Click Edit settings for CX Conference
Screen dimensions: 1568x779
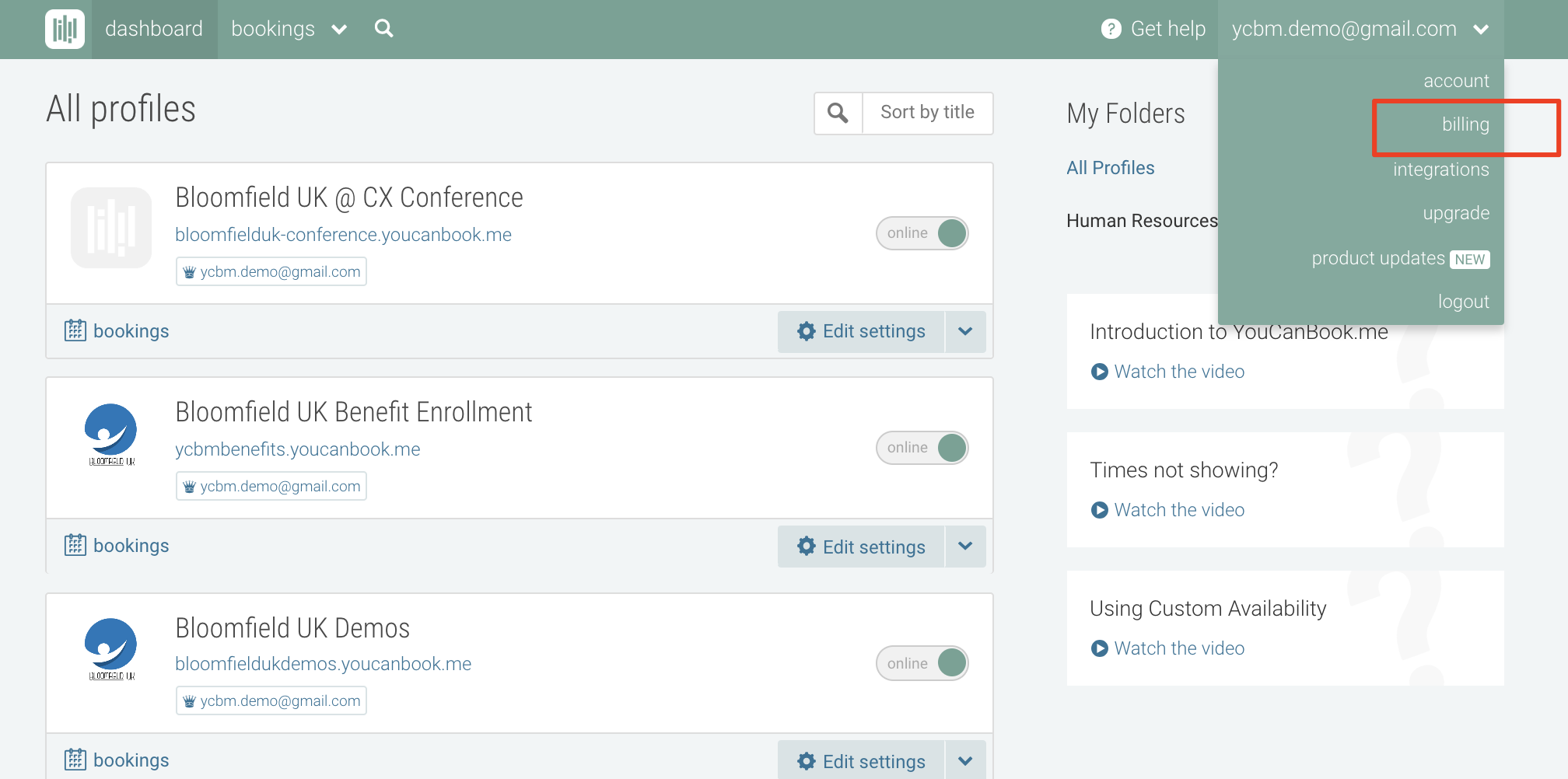point(861,331)
